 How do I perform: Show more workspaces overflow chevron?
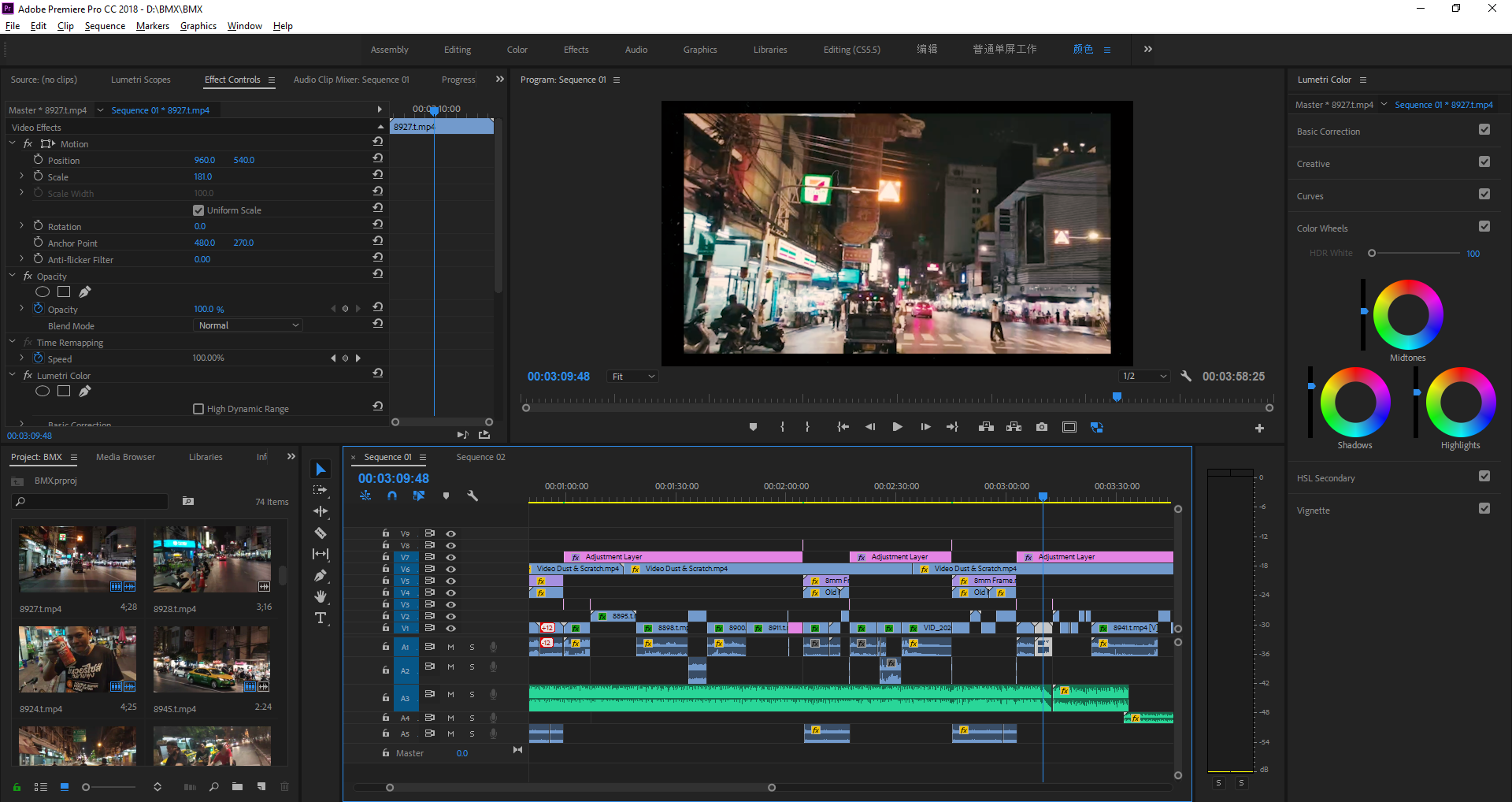click(x=1148, y=49)
